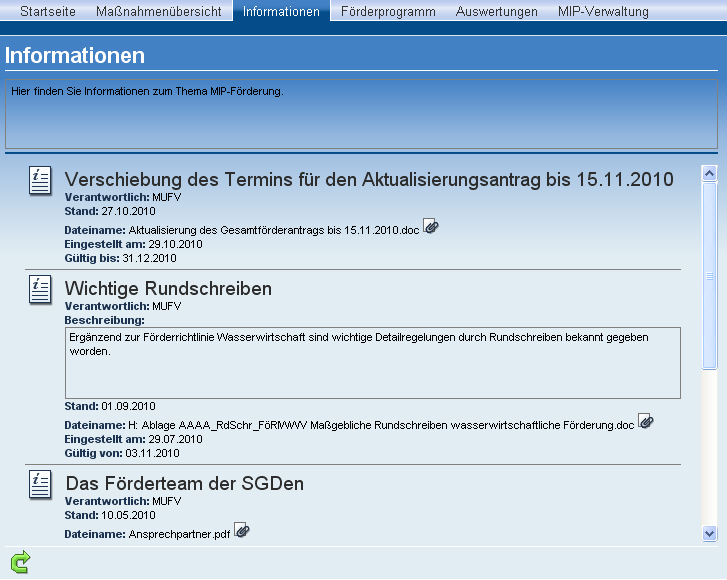
Task: Open the attachment icon for the Maßgebliche Rundschreiben .doc file
Action: click(645, 421)
